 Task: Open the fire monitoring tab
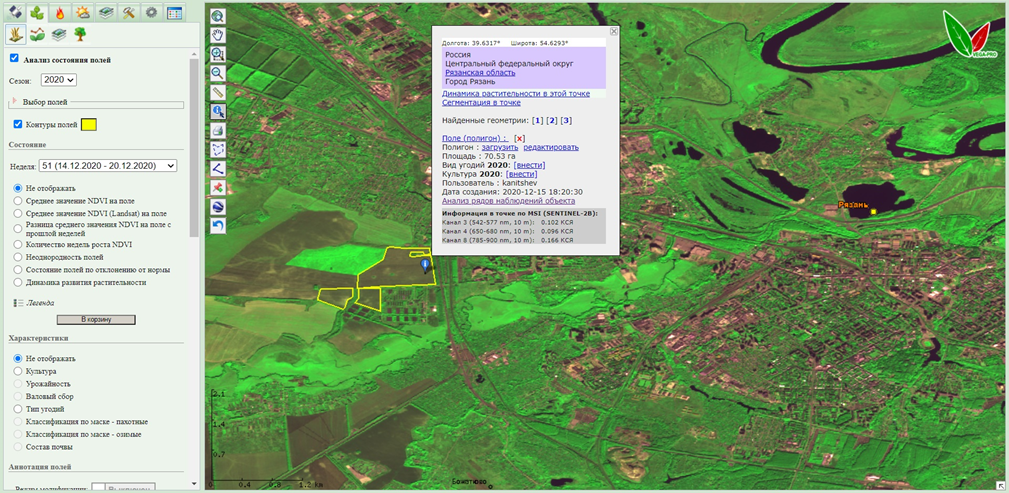click(x=60, y=12)
